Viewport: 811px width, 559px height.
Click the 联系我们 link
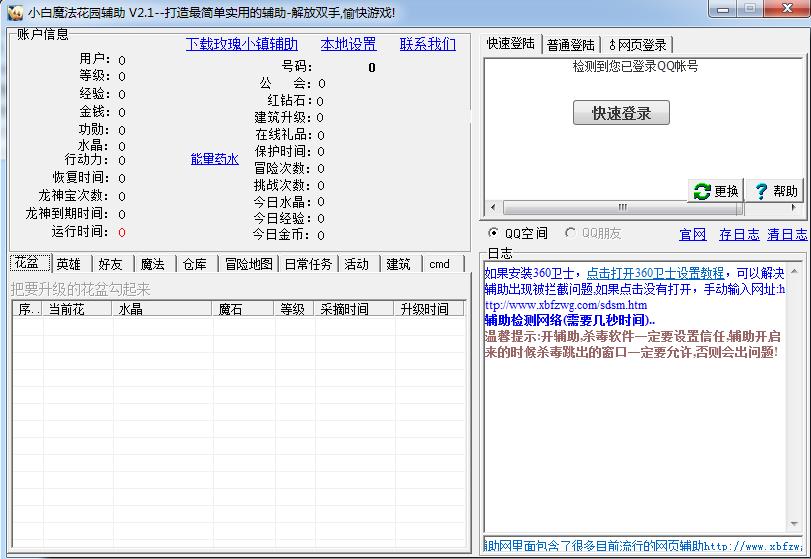tap(427, 44)
